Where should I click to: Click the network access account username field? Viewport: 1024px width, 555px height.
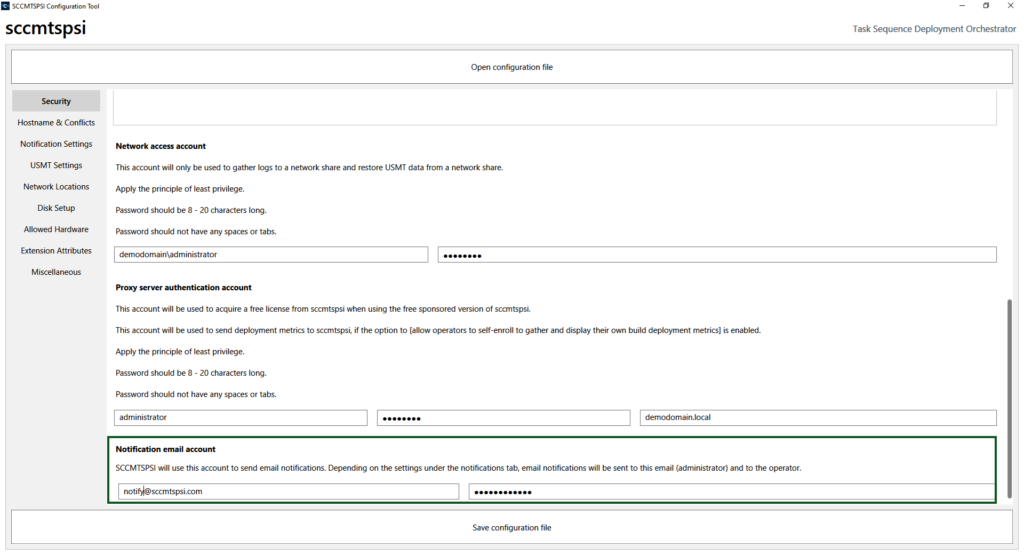pos(271,255)
